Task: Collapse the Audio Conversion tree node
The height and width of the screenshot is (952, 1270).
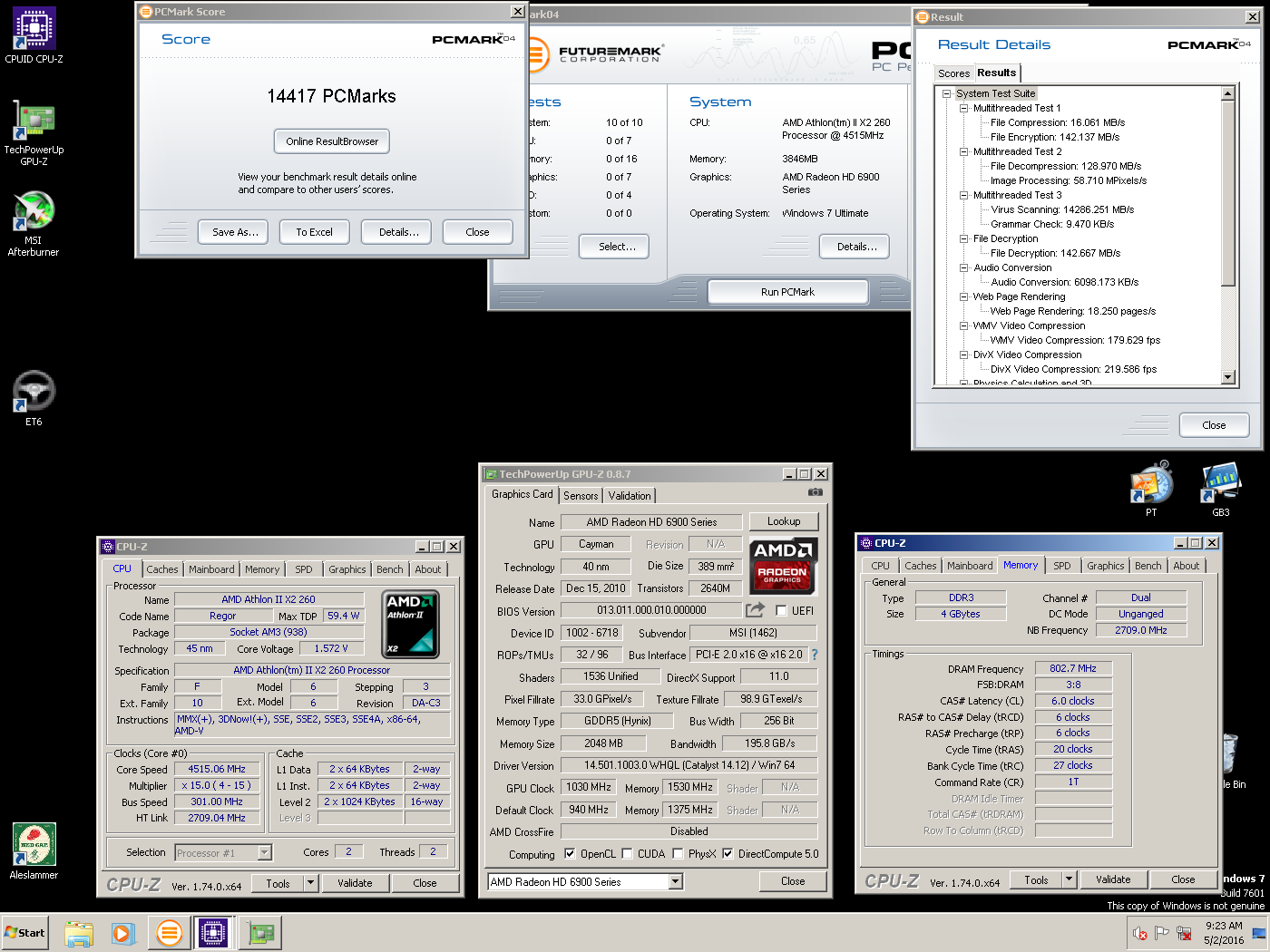Action: click(x=964, y=267)
